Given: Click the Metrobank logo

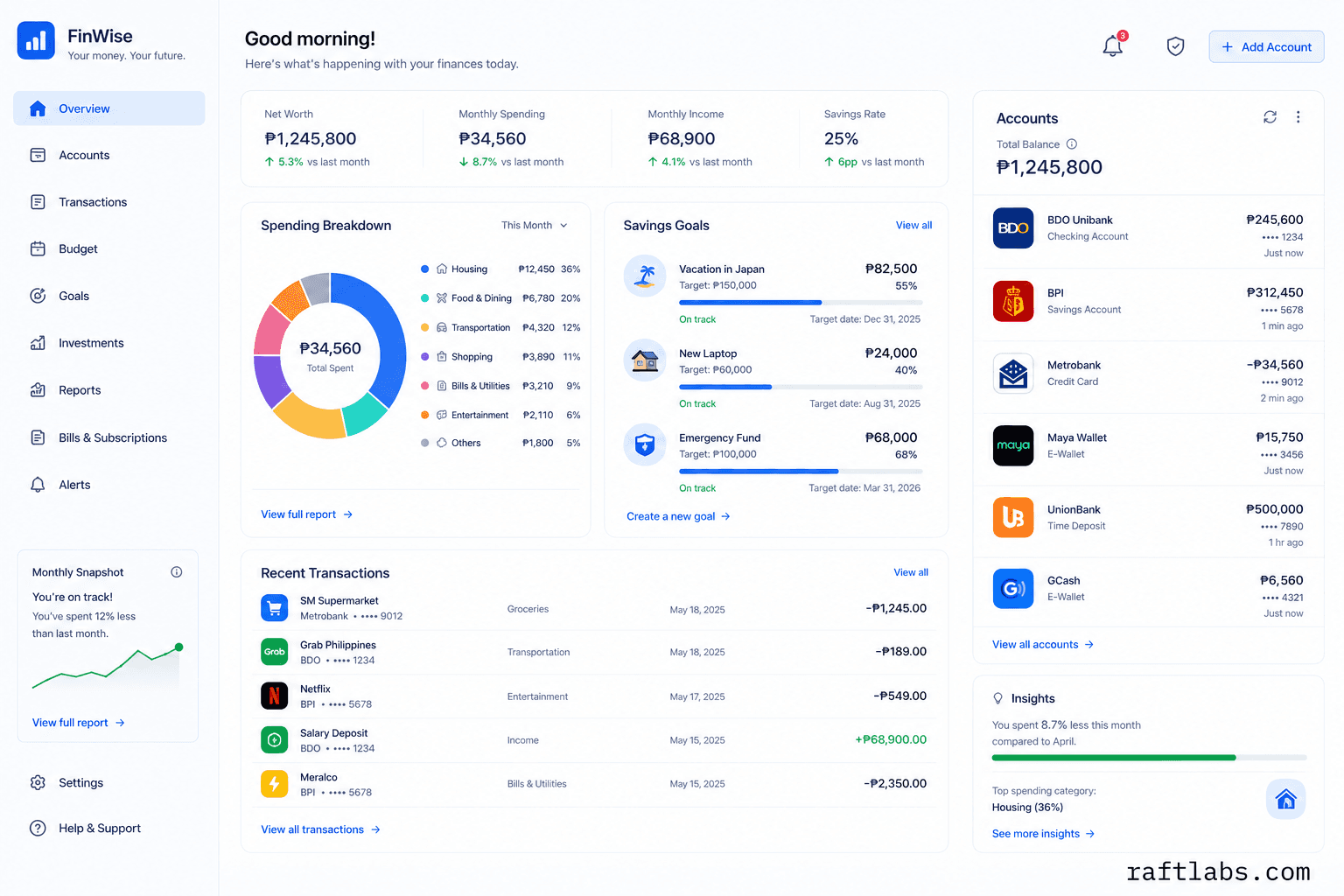Looking at the screenshot, I should pyautogui.click(x=1013, y=374).
